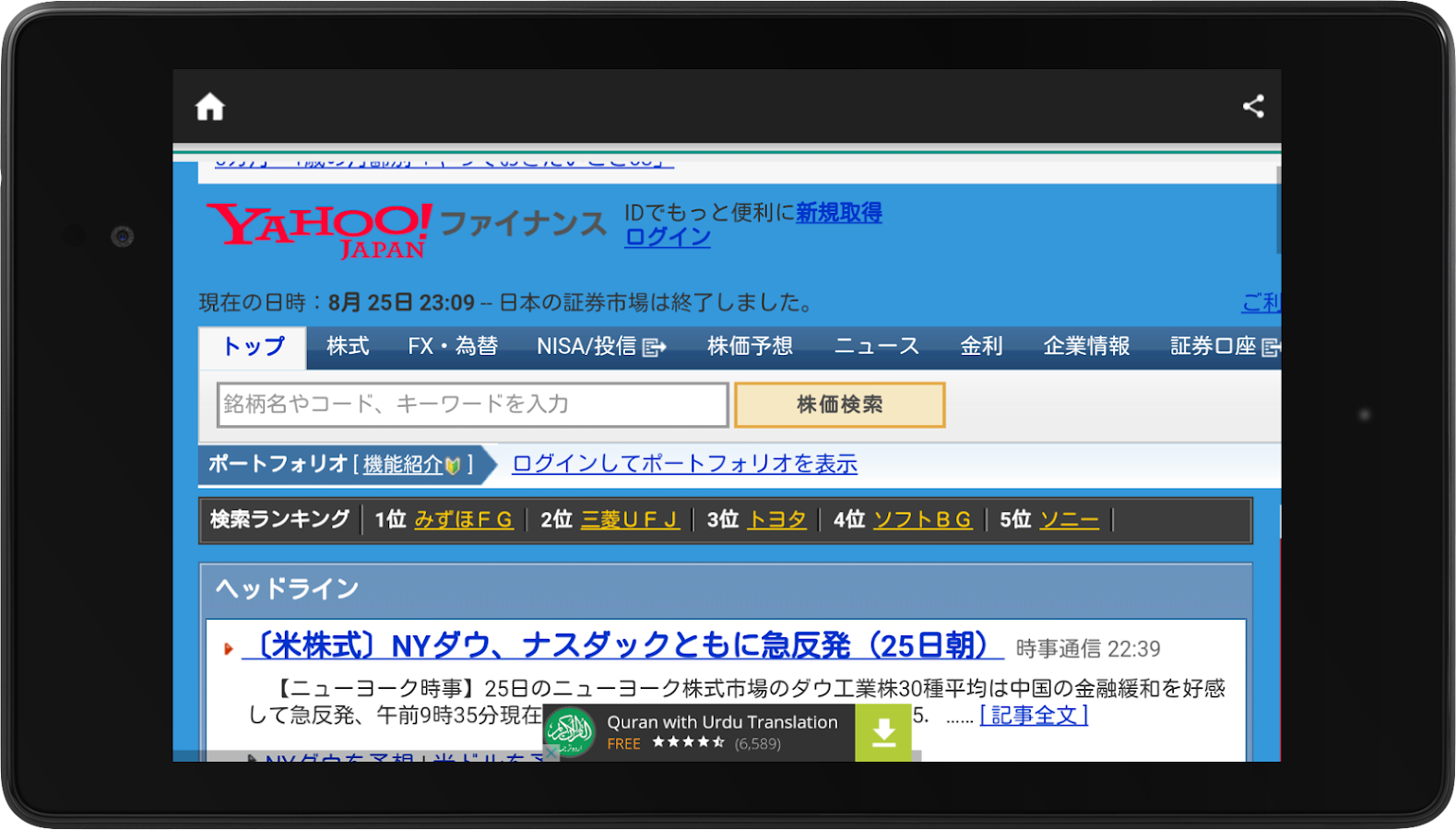Open the みずほFG ranking link

(x=464, y=520)
